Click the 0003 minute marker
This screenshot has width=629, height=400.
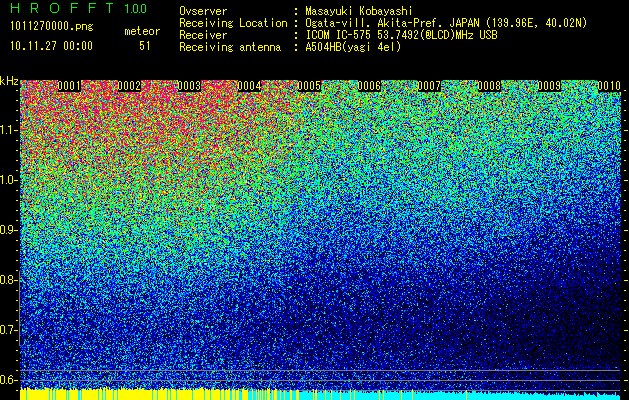click(x=189, y=86)
